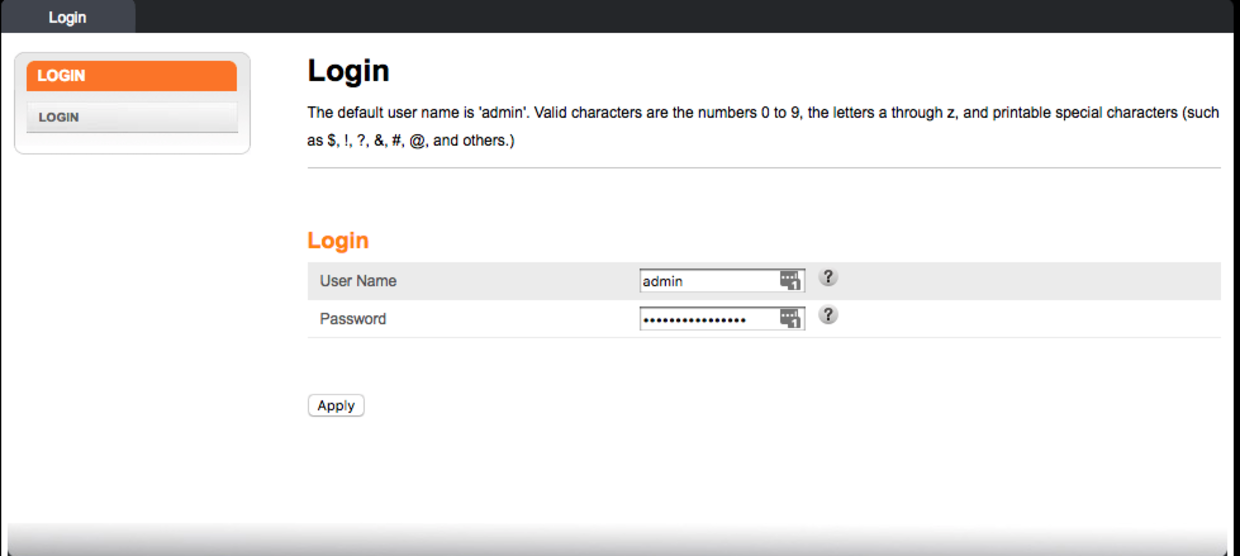Focus the masked Password input field
1240x556 pixels.
coord(722,319)
